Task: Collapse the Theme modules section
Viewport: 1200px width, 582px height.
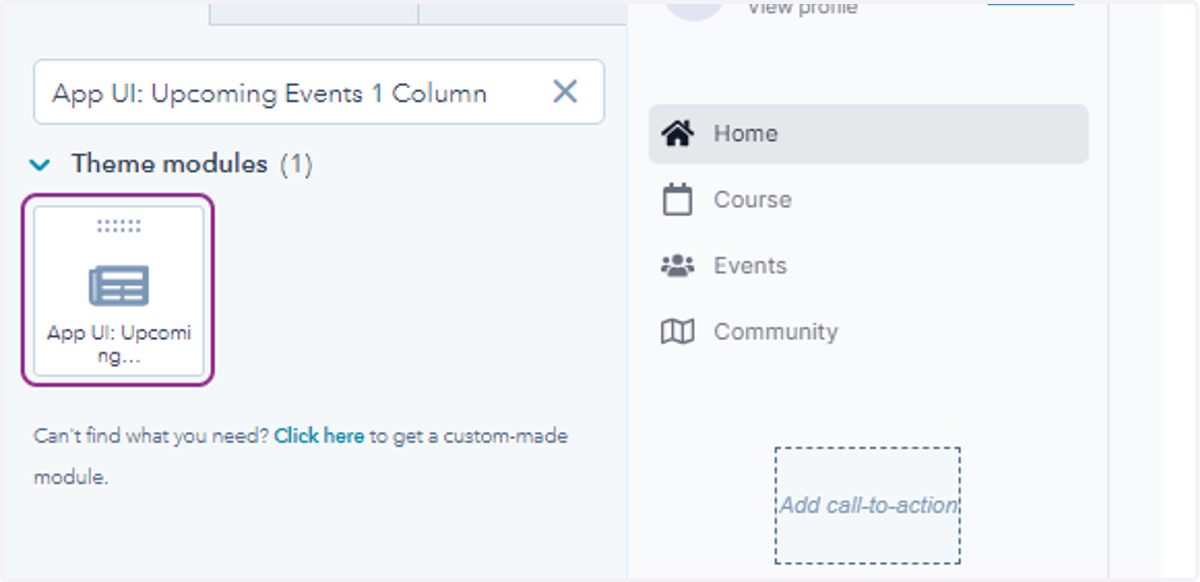Action: tap(41, 164)
